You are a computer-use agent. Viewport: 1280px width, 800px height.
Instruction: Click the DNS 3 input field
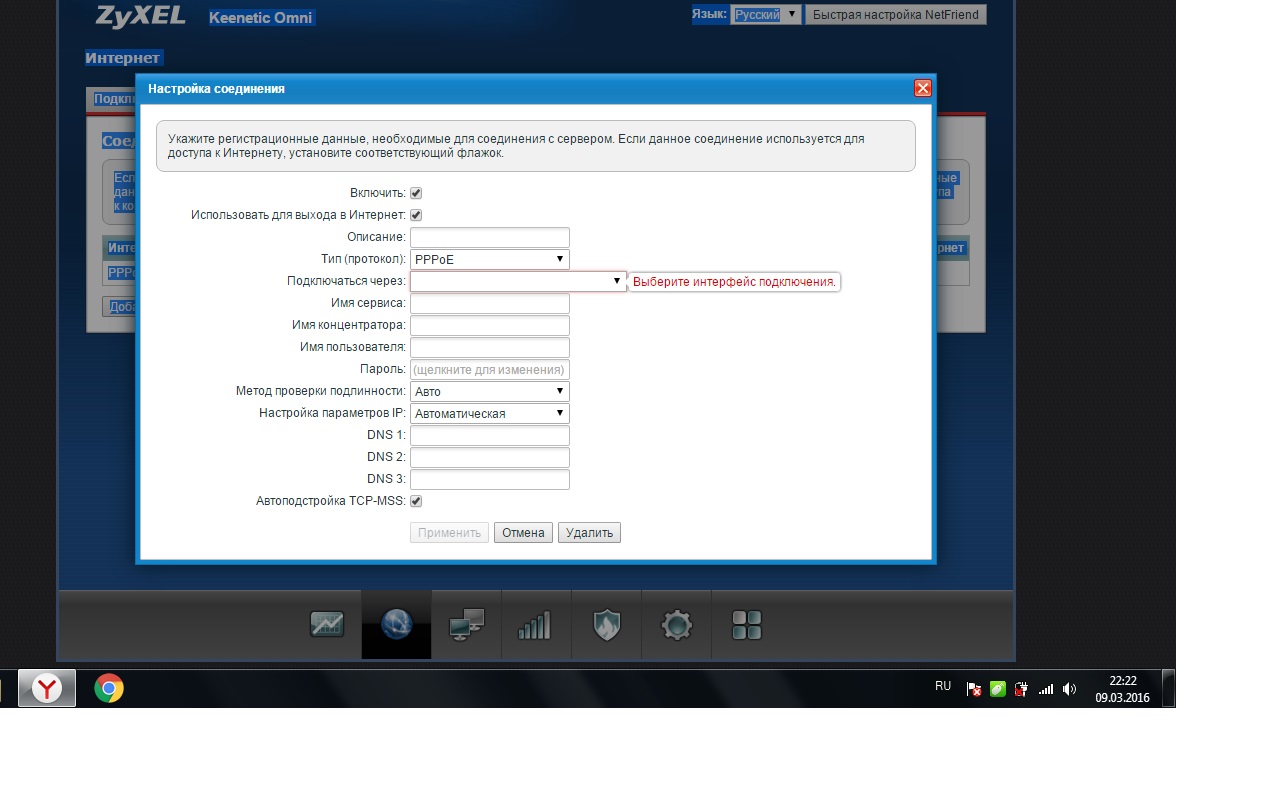point(490,480)
